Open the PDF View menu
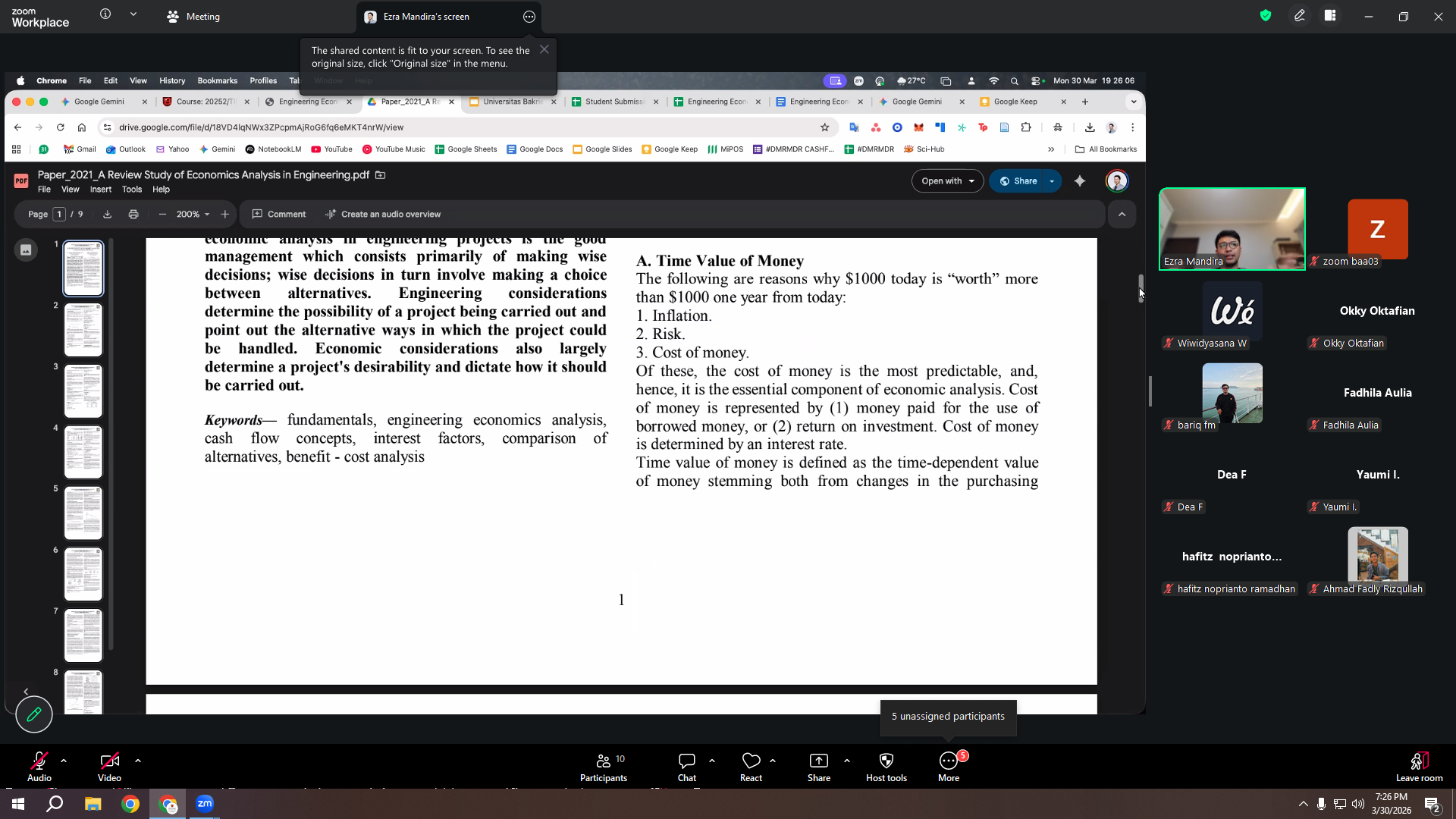Screen dimensions: 1456x819 click(71, 190)
